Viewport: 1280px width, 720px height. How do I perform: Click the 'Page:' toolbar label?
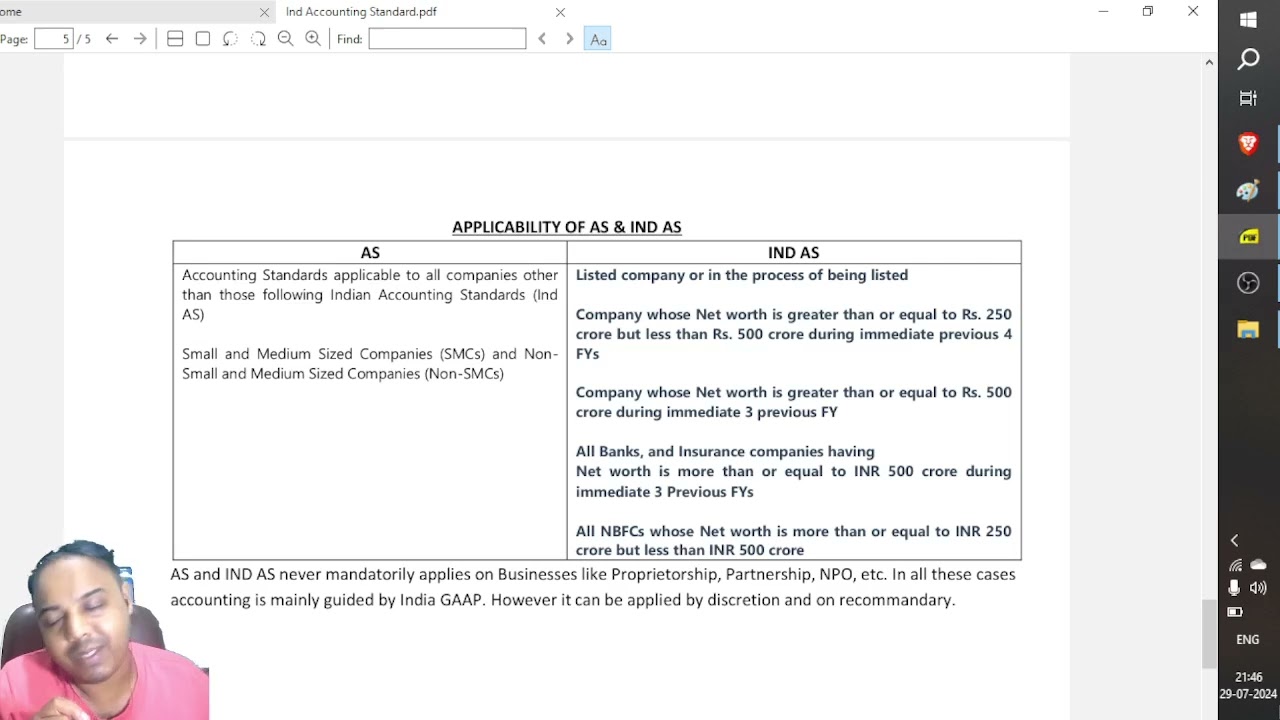tap(14, 39)
